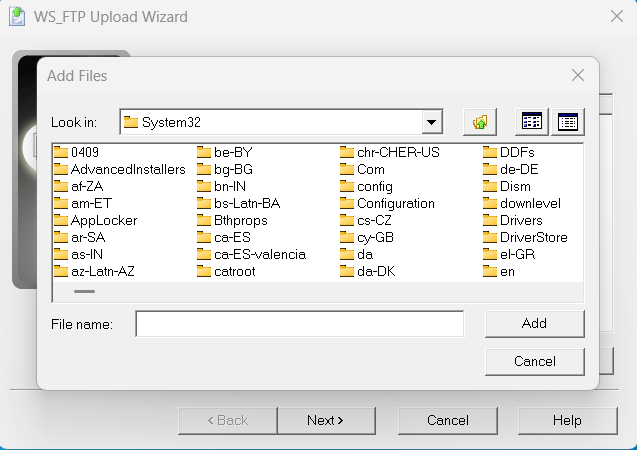The height and width of the screenshot is (450, 637).
Task: Select the 0409 folder
Action: [76, 152]
